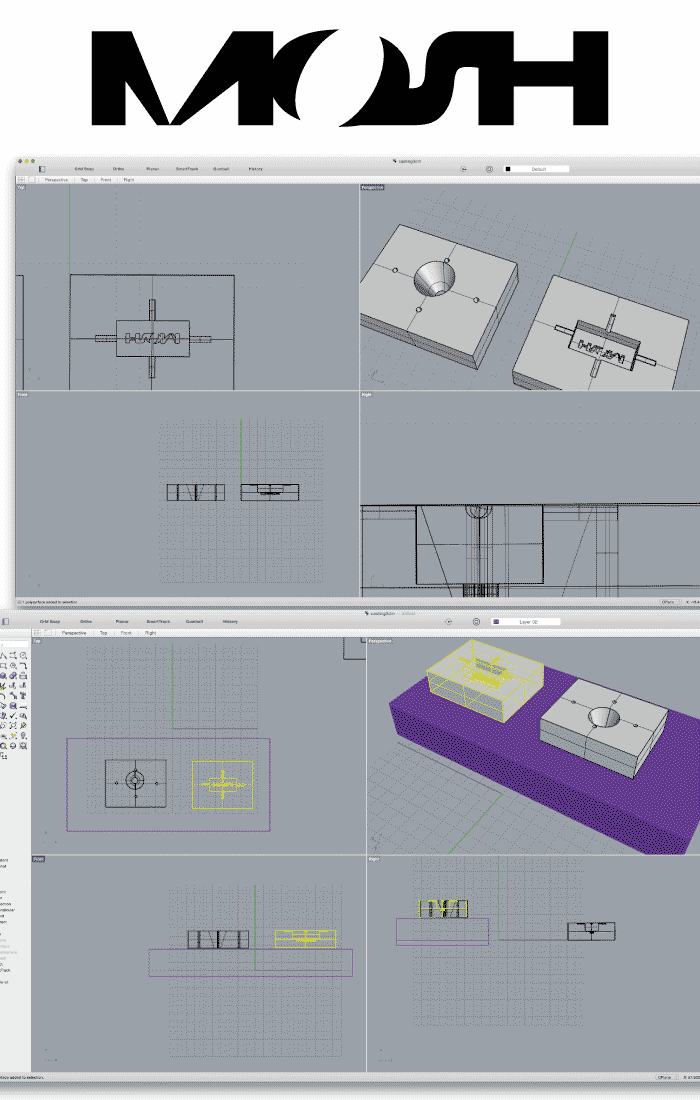Click CPlane in Layer 02 window status bar
The height and width of the screenshot is (1100, 700).
[x=664, y=1077]
